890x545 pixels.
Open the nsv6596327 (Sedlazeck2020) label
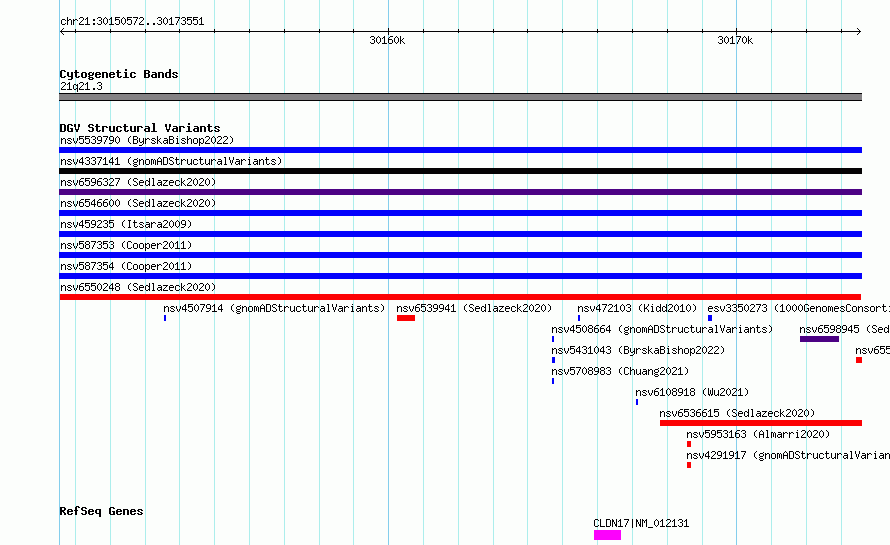click(138, 182)
